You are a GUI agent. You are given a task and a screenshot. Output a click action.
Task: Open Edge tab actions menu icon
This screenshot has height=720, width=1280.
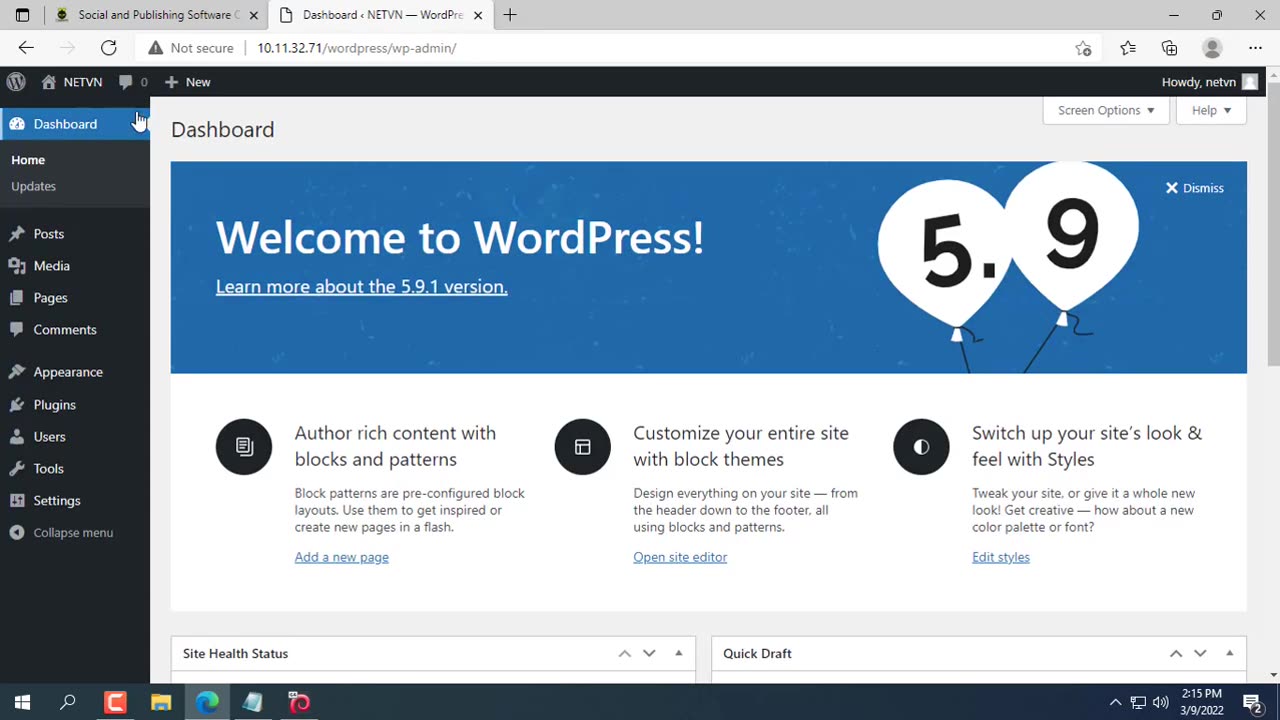tap(22, 15)
